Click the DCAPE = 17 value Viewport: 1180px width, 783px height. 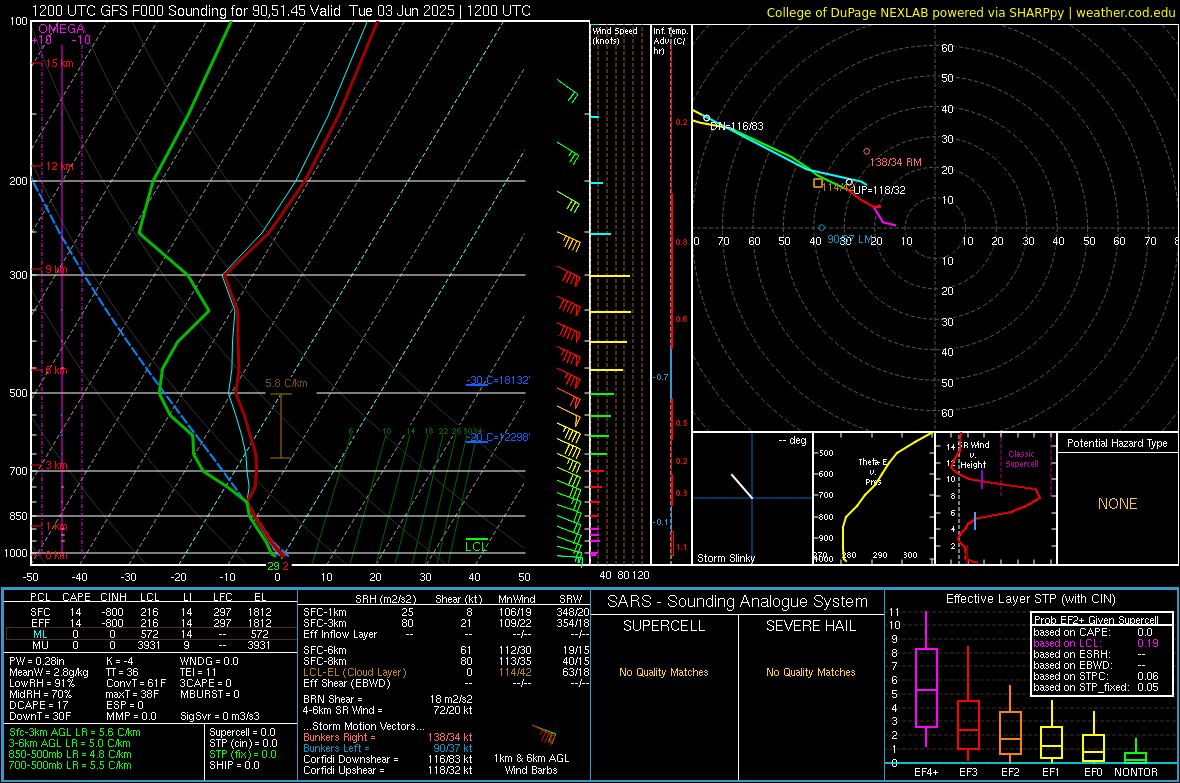click(38, 705)
